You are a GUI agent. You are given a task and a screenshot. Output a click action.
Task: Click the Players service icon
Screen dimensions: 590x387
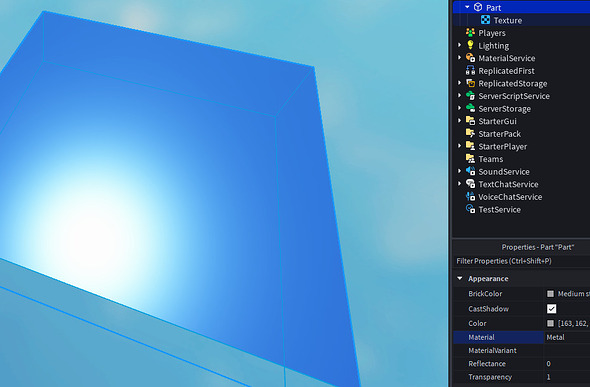pyautogui.click(x=470, y=33)
